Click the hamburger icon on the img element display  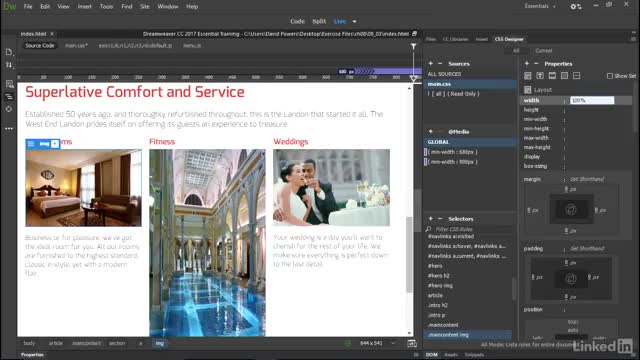[x=31, y=144]
